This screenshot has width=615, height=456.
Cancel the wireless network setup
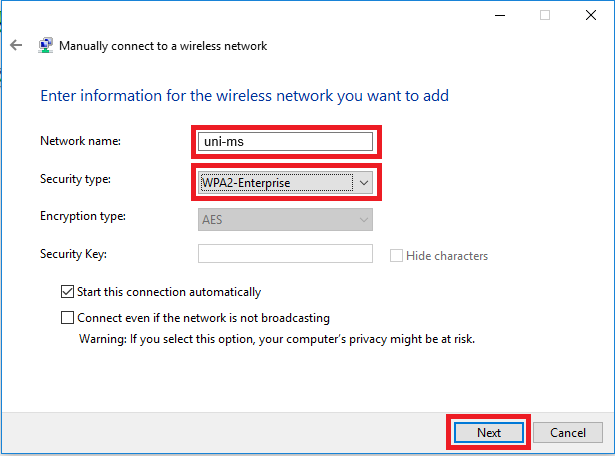point(567,433)
